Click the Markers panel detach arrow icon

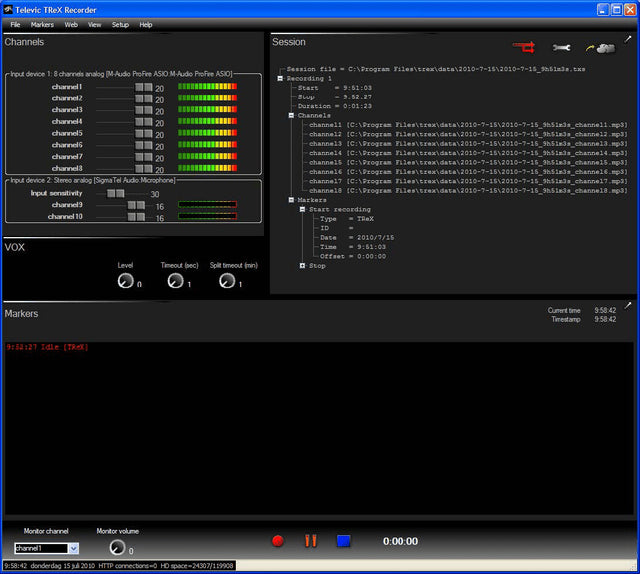pos(628,305)
